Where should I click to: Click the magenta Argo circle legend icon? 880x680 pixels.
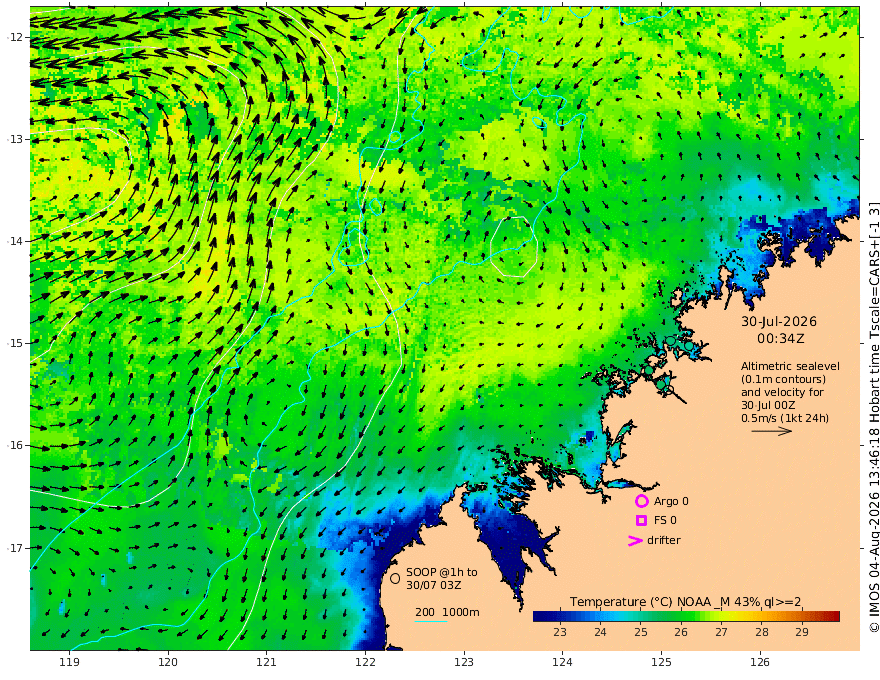641,501
